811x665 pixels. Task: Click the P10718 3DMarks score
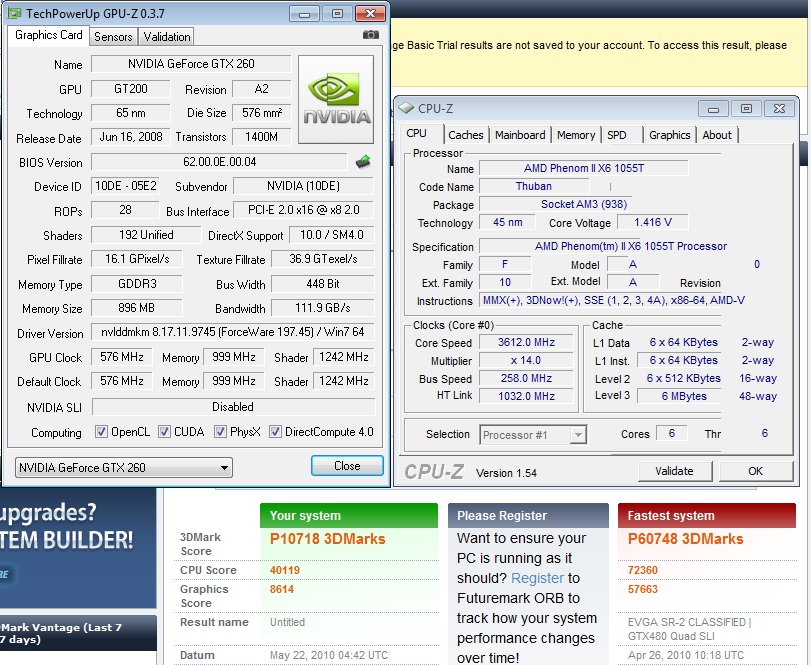pos(327,539)
